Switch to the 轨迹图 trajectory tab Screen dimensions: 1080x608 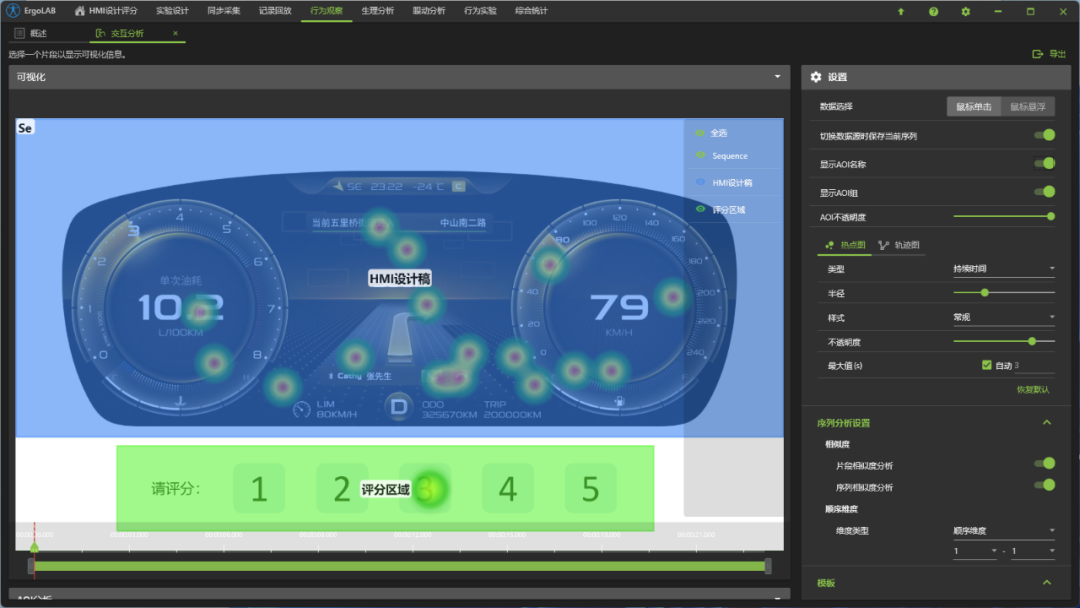[900, 245]
